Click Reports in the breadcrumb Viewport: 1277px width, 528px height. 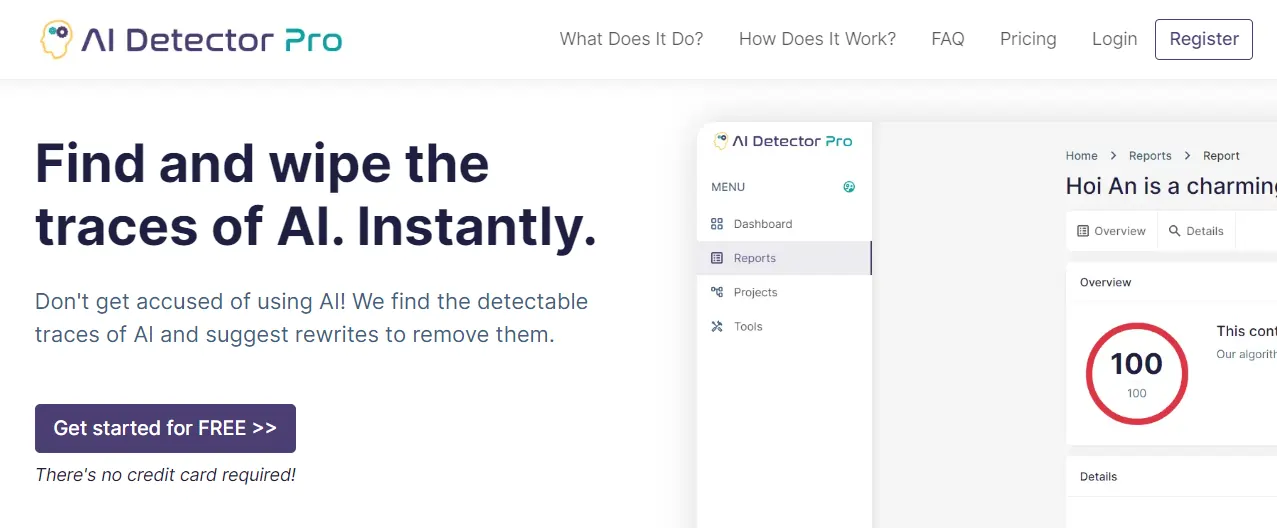pyautogui.click(x=1150, y=156)
